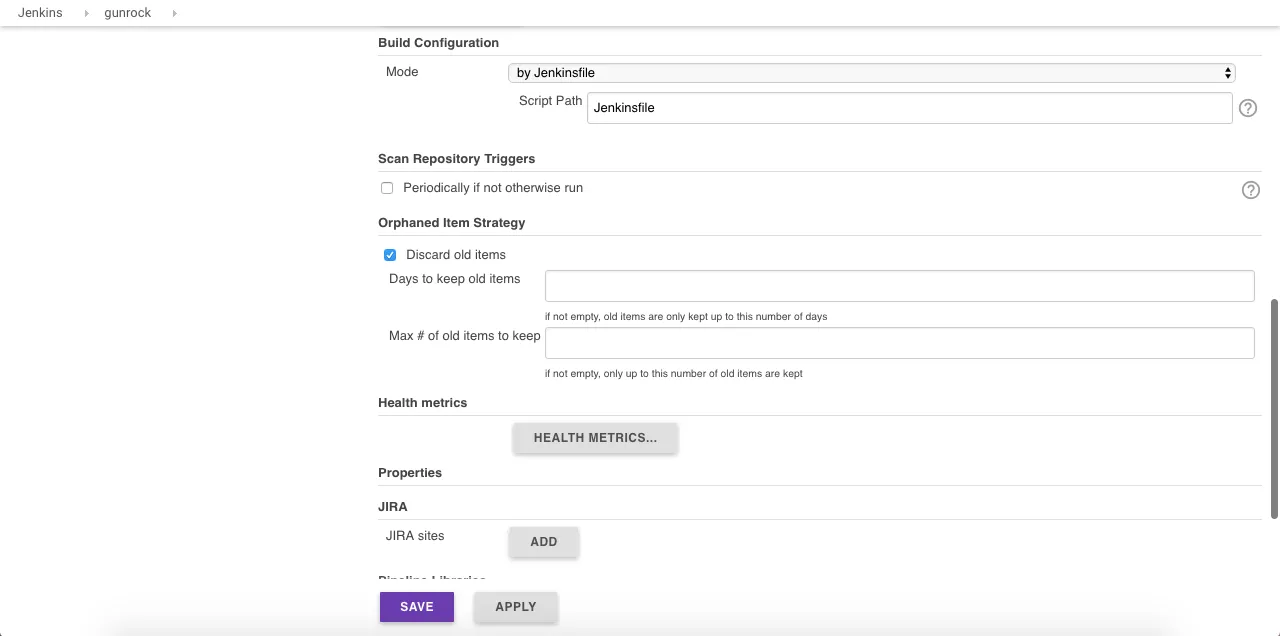Open help for Periodically if not otherwise run
Screen dimensions: 1280x636
coord(1250,190)
